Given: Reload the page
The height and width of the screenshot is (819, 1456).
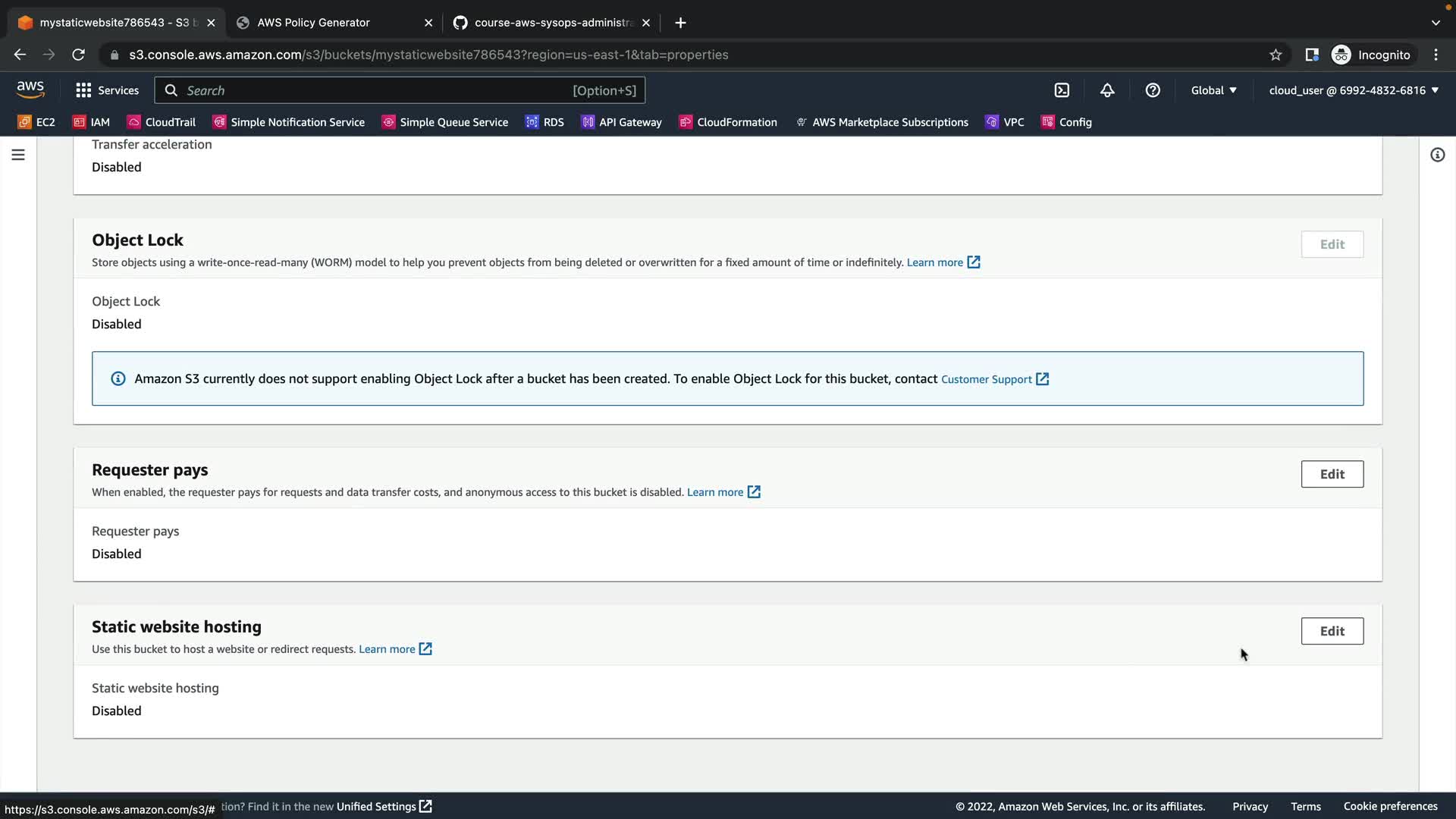Looking at the screenshot, I should (78, 55).
